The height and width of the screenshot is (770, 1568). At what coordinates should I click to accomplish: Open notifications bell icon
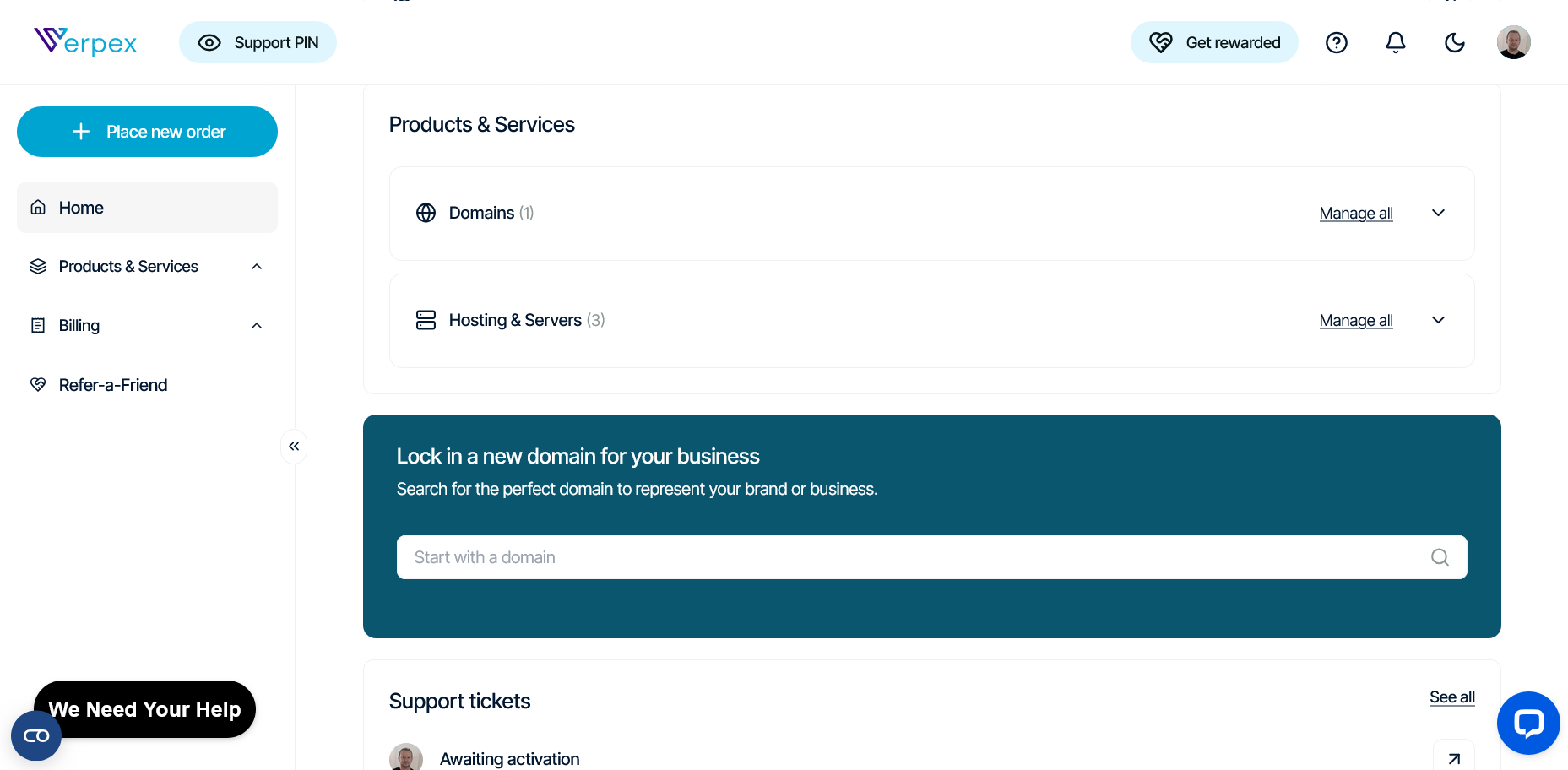(1396, 42)
